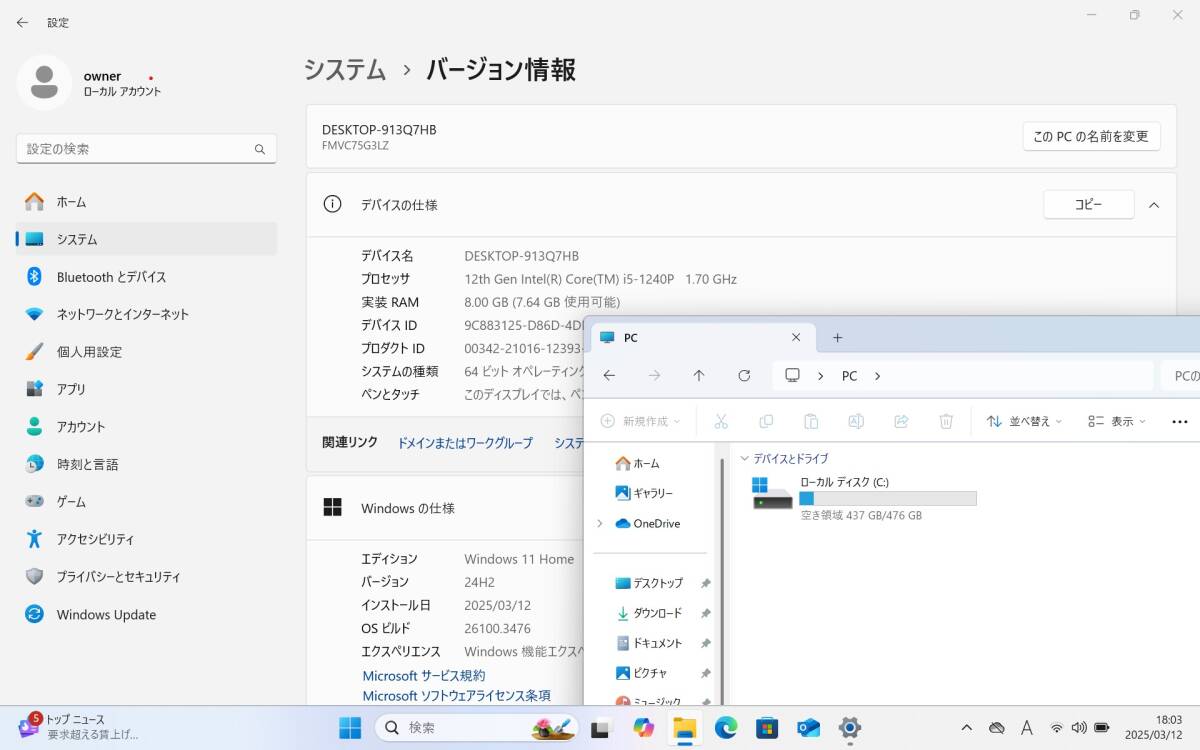
Task: Click the アクセシビリティ person icon
Action: (x=35, y=539)
